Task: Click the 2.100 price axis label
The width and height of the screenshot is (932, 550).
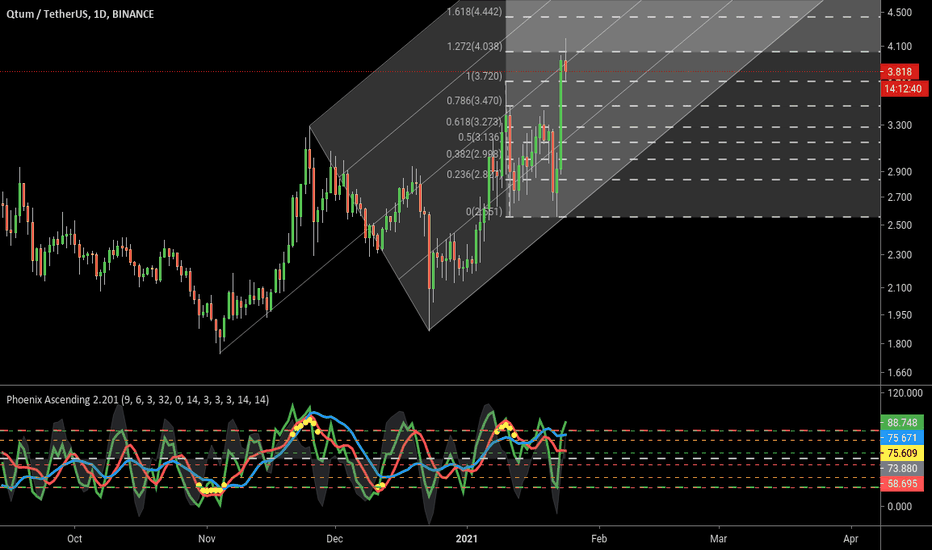Action: (899, 288)
